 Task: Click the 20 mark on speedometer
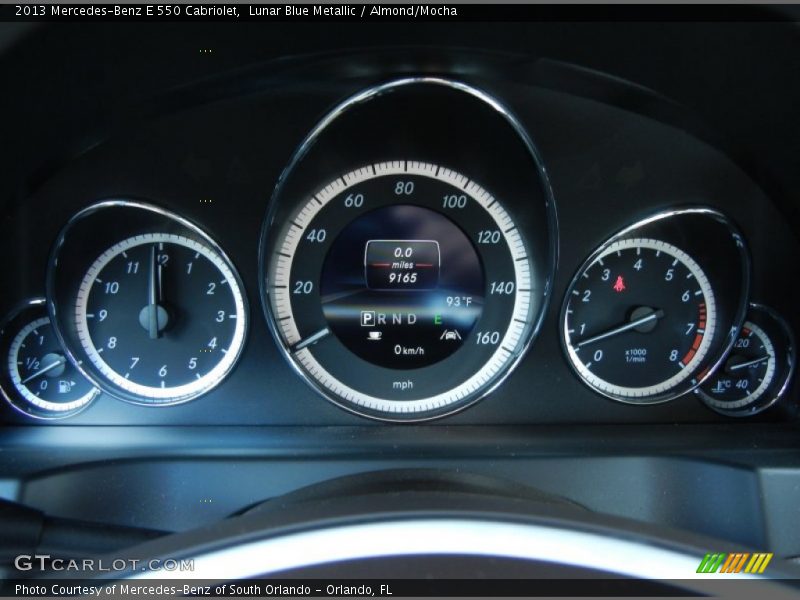pos(303,288)
